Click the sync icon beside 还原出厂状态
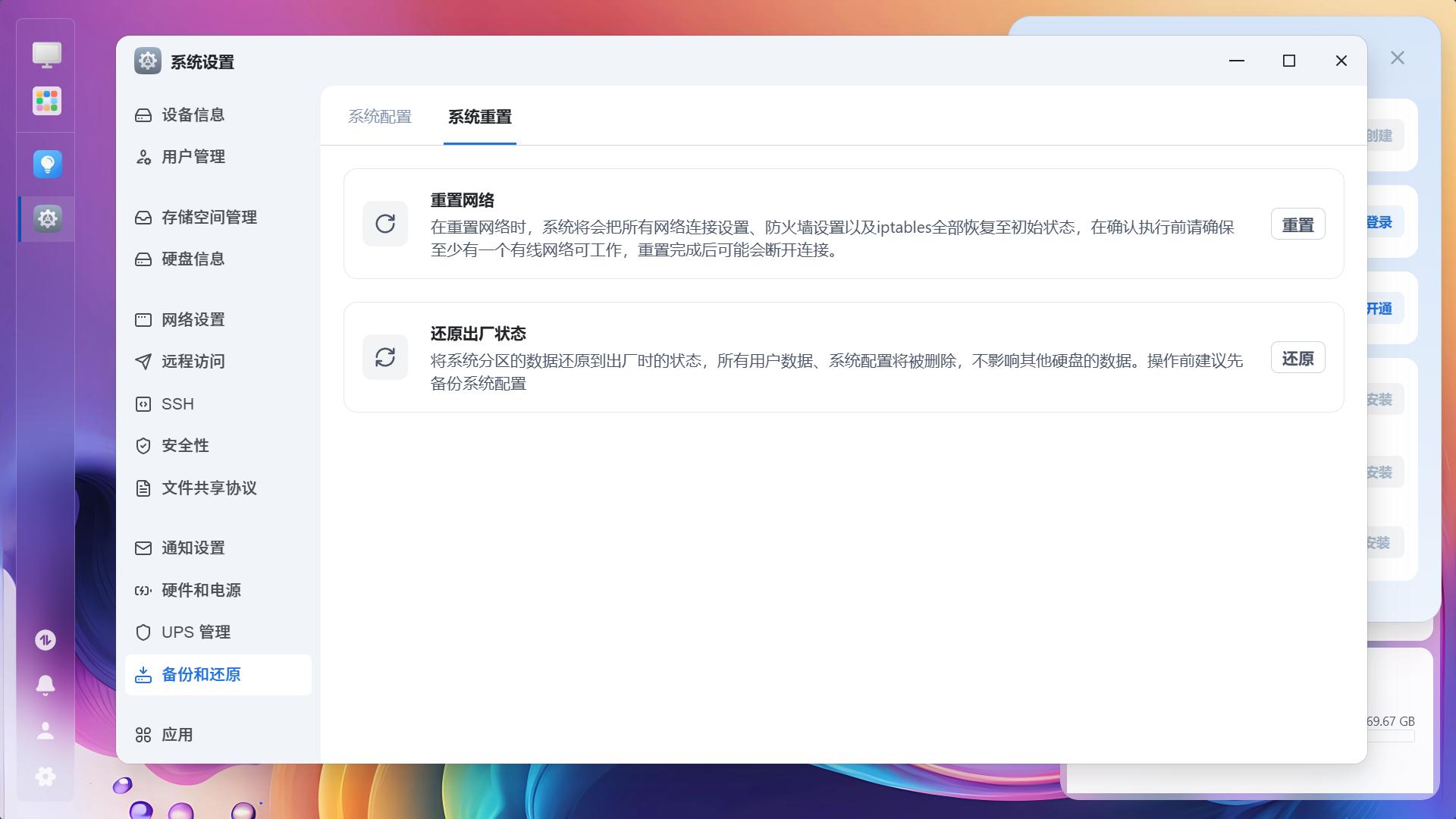This screenshot has height=819, width=1456. (385, 357)
